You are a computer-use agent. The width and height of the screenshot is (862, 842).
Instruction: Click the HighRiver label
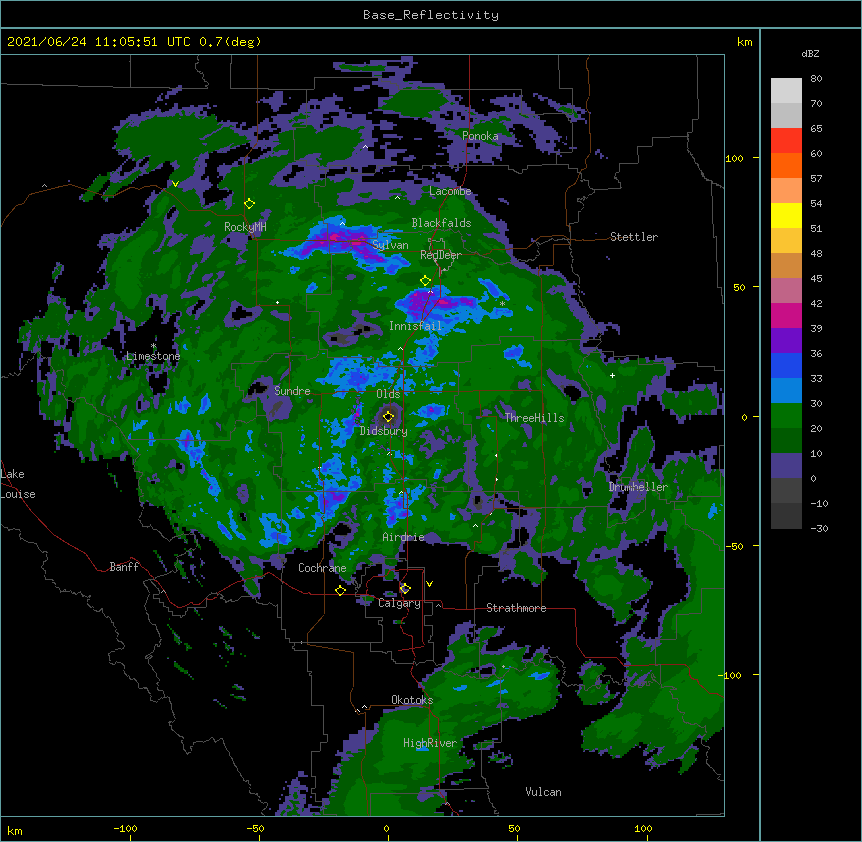coord(430,743)
